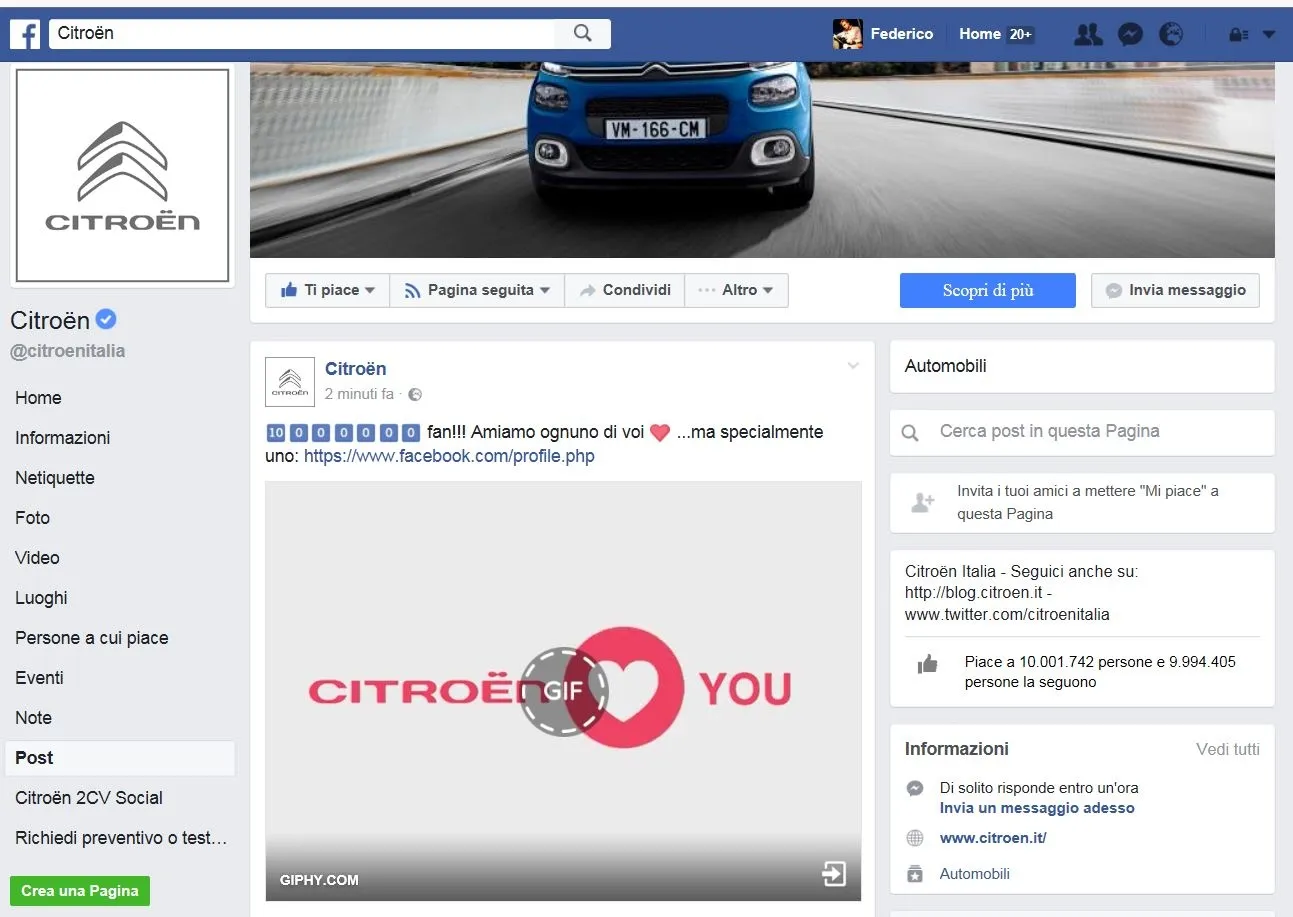Click the Facebook logo icon

[25, 34]
